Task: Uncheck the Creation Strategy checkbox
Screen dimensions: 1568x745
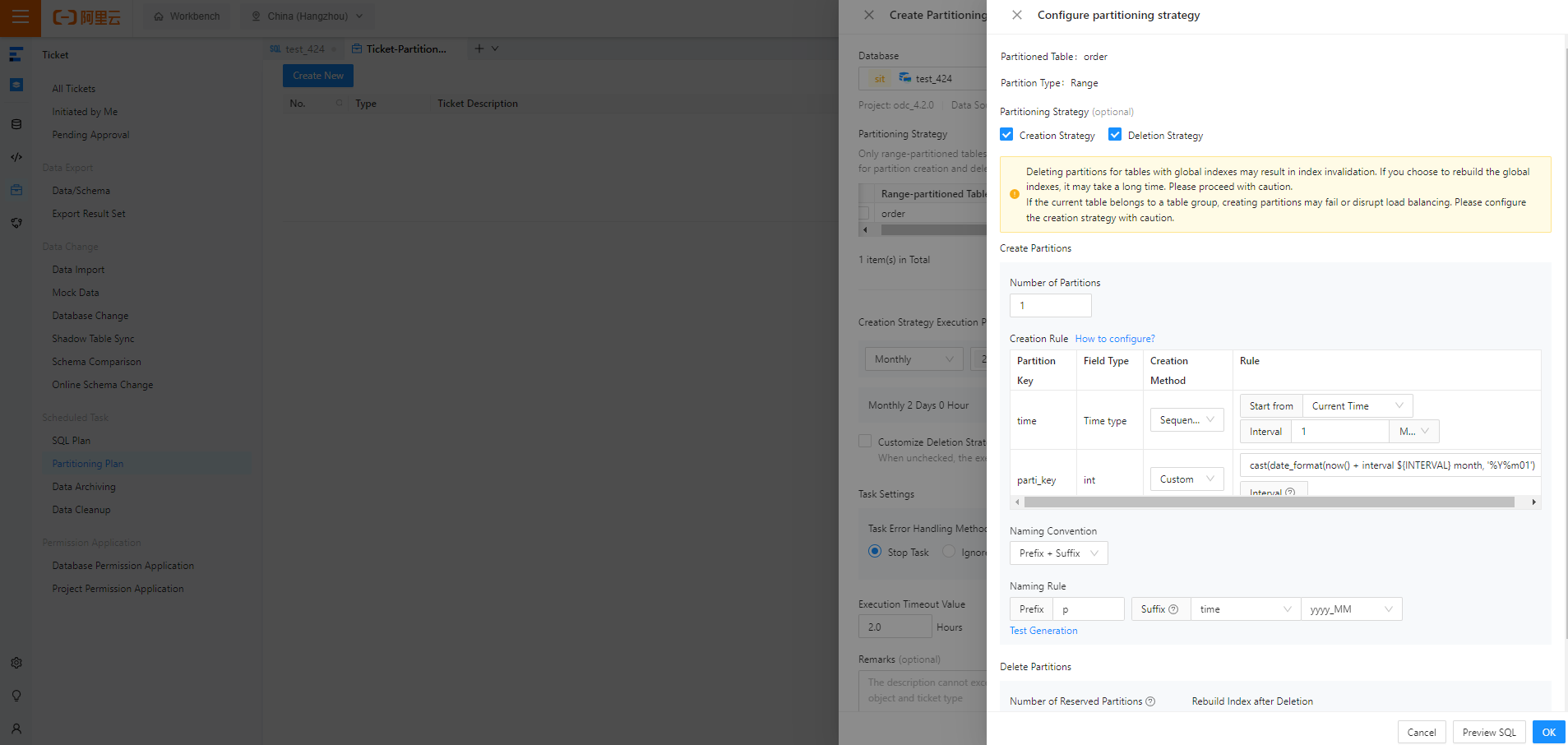Action: [1006, 135]
